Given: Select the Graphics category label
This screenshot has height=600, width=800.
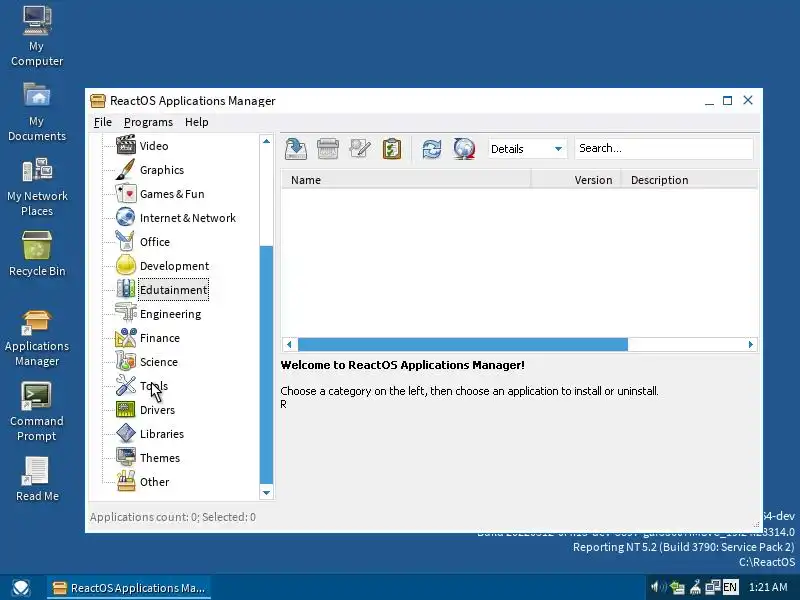Looking at the screenshot, I should pos(162,170).
